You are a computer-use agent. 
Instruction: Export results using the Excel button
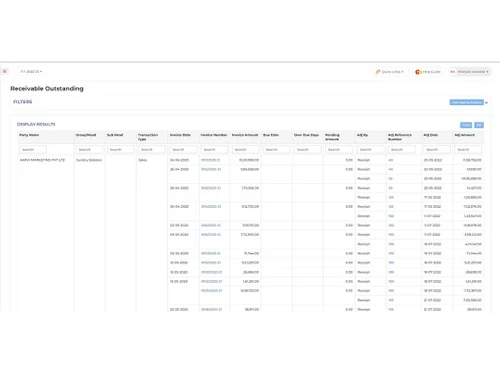point(466,125)
